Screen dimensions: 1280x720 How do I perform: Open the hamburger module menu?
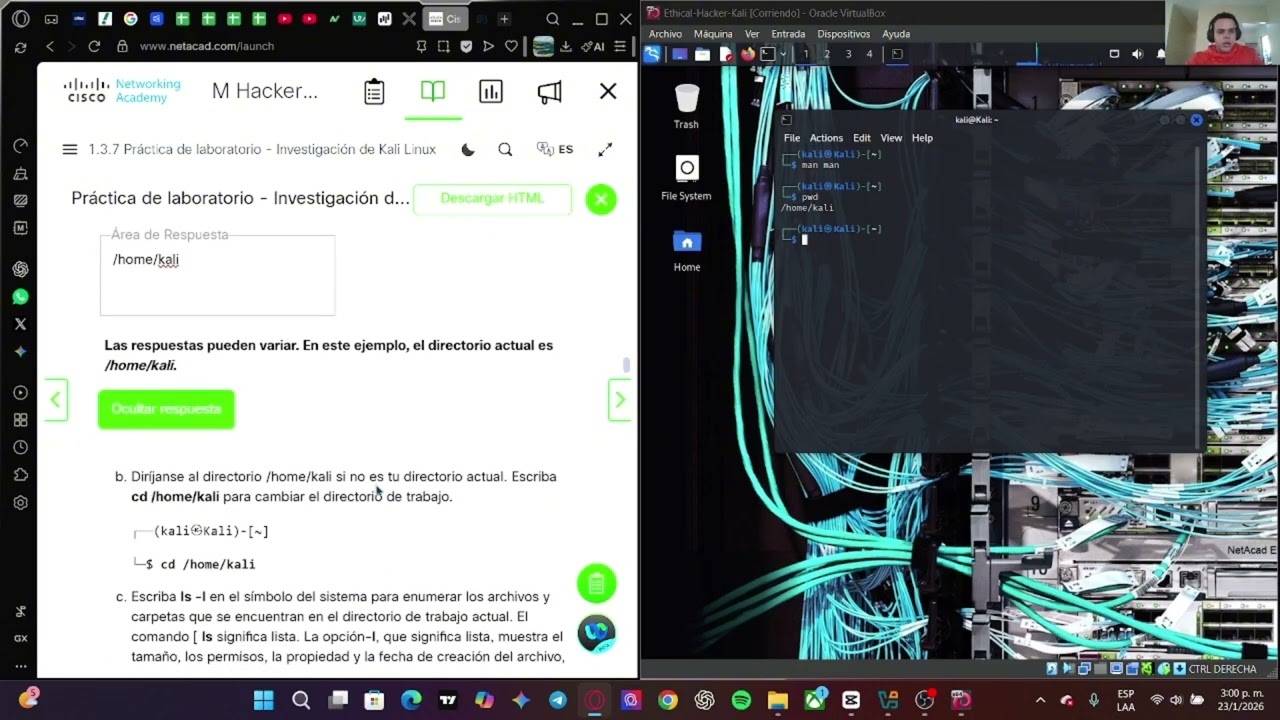[x=69, y=149]
